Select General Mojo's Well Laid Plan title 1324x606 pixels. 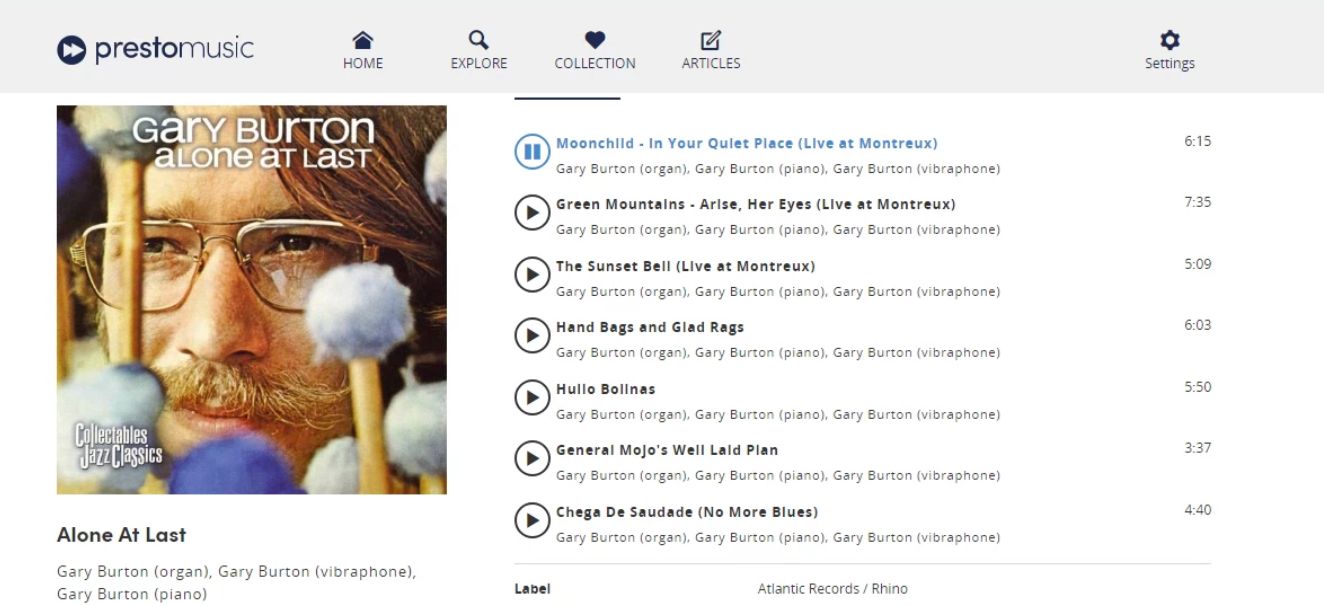click(x=667, y=450)
